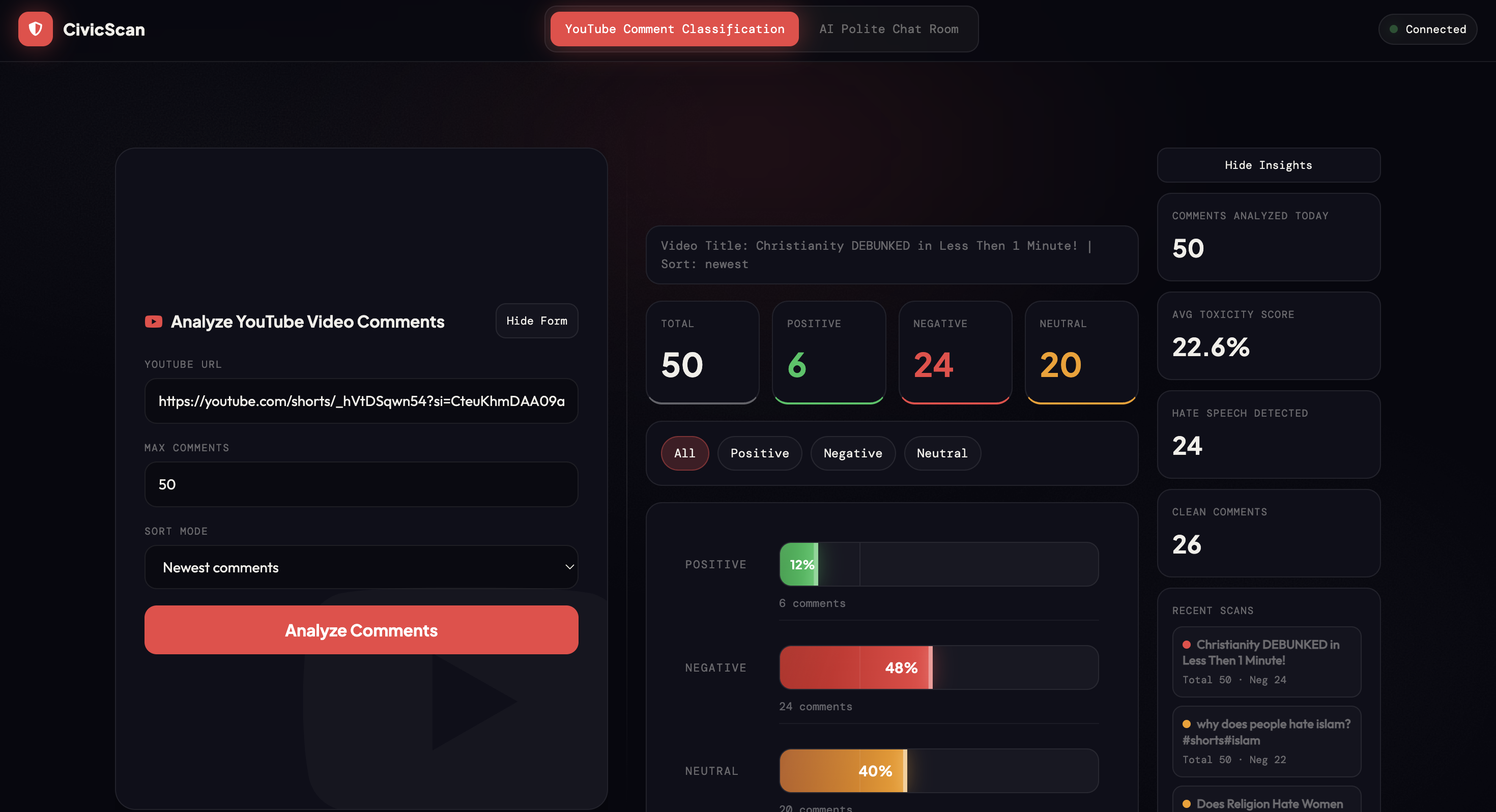Screen dimensions: 1496x812
Task: Click the Clean Comments 26 card
Action: point(1269,533)
